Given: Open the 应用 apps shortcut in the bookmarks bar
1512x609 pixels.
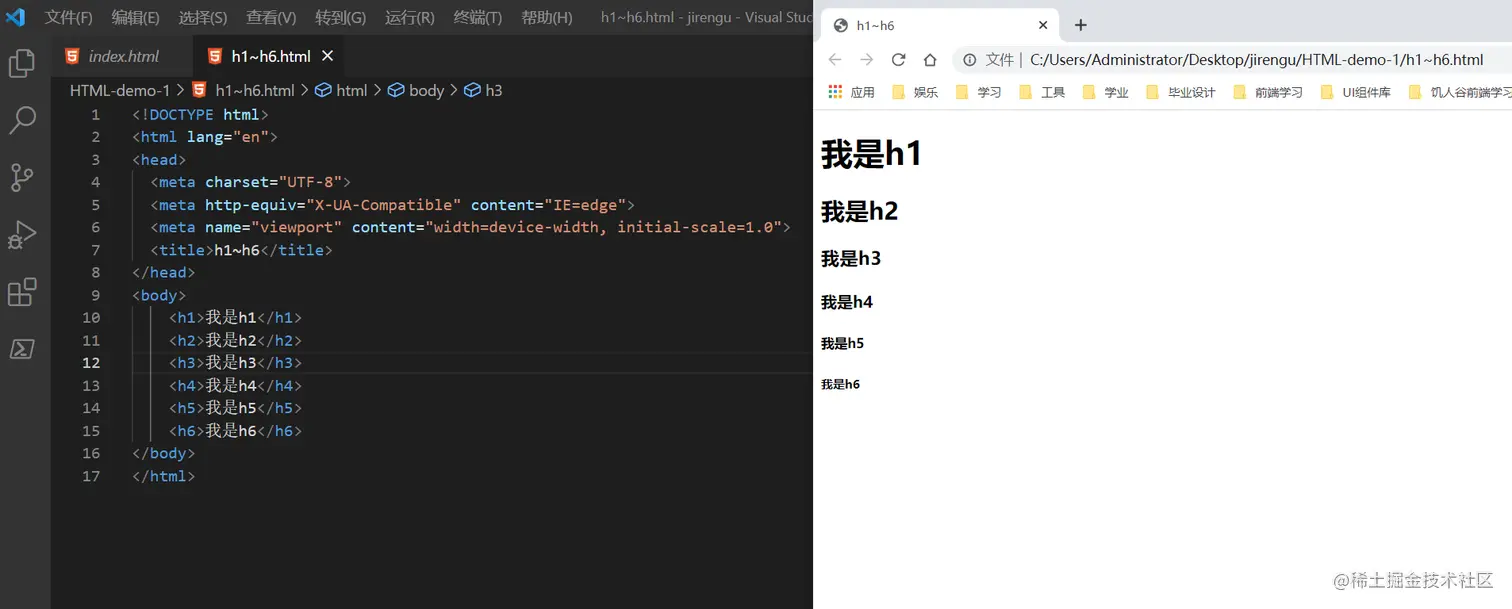Looking at the screenshot, I should click(x=851, y=92).
